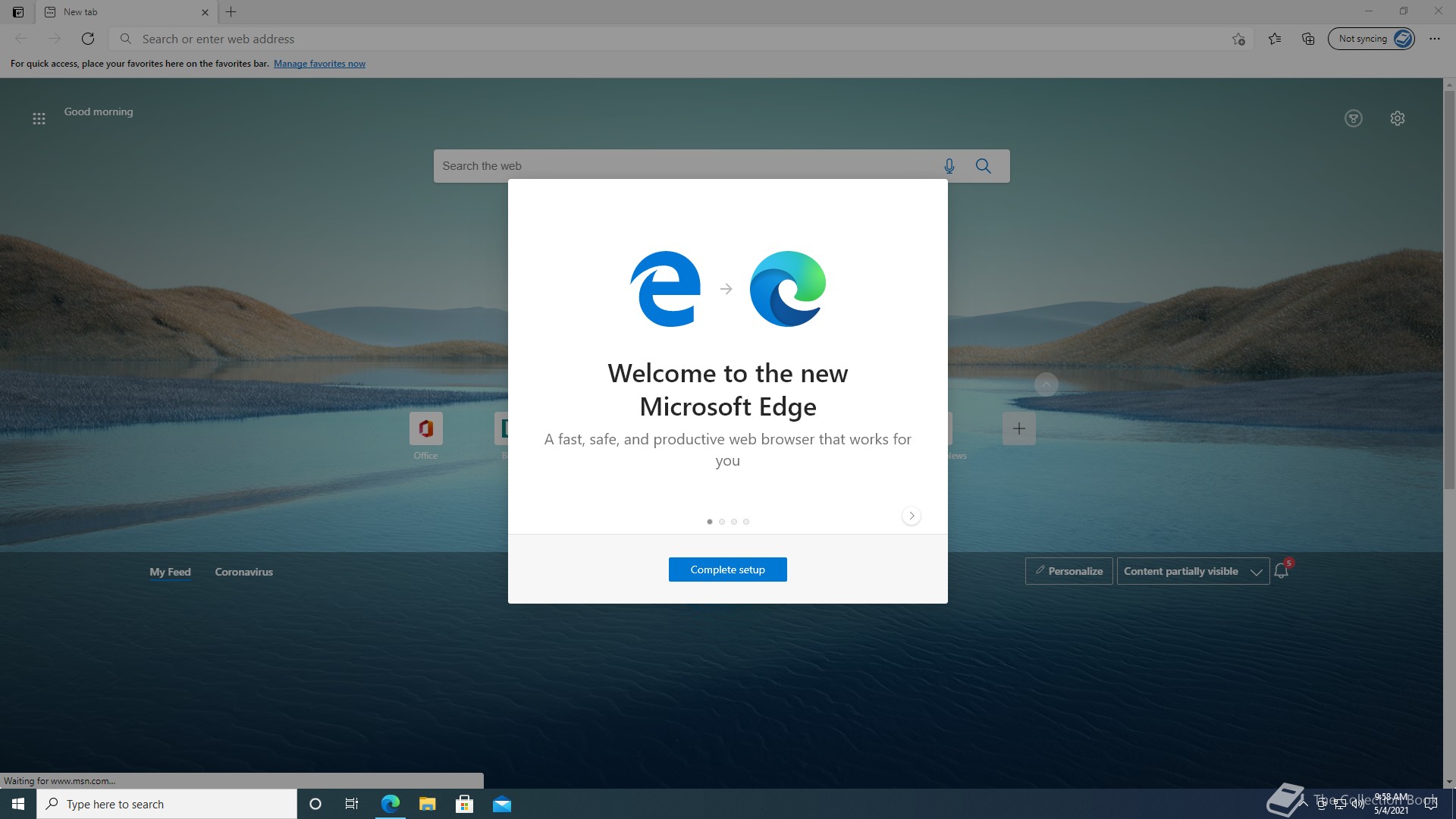Click Microsoft Edge taskbar icon
This screenshot has height=819, width=1456.
391,804
